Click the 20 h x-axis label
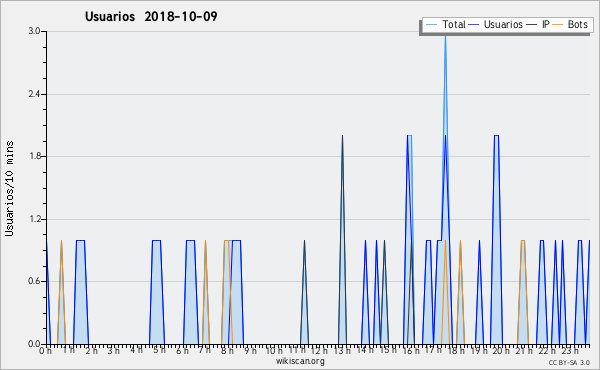Image resolution: width=600 pixels, height=370 pixels. click(x=501, y=351)
